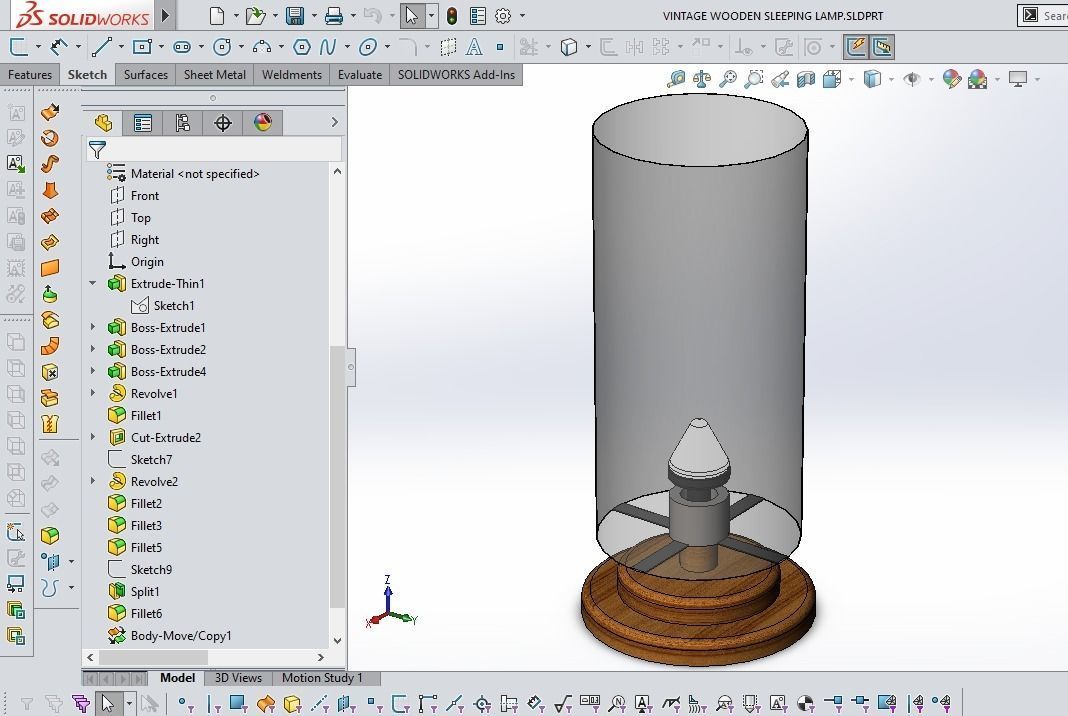1068x716 pixels.
Task: Toggle the Instant2D button
Action: (881, 47)
